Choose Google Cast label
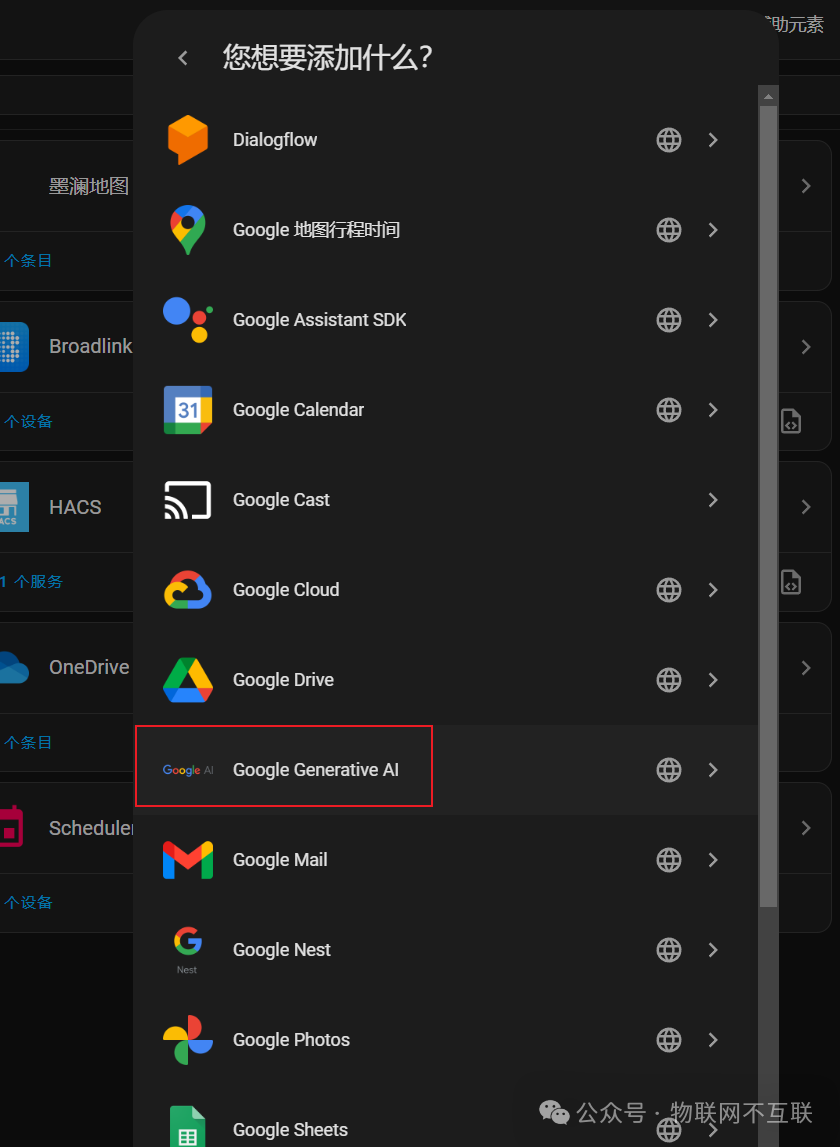The image size is (840, 1147). tap(282, 500)
